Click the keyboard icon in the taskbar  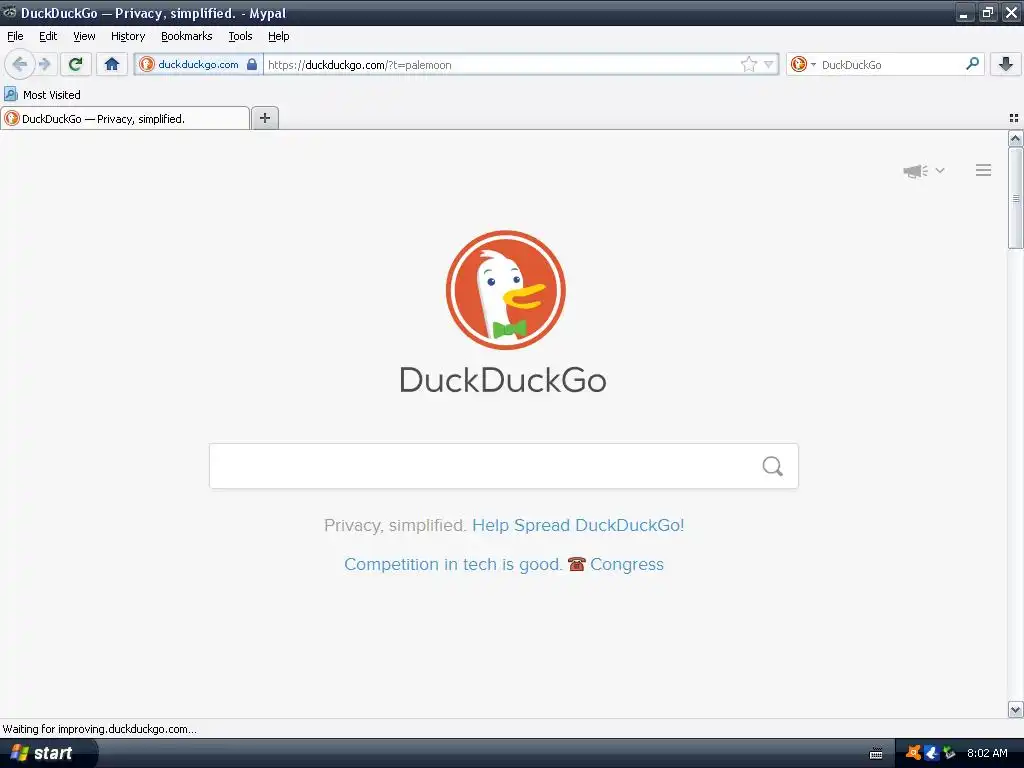pos(876,754)
